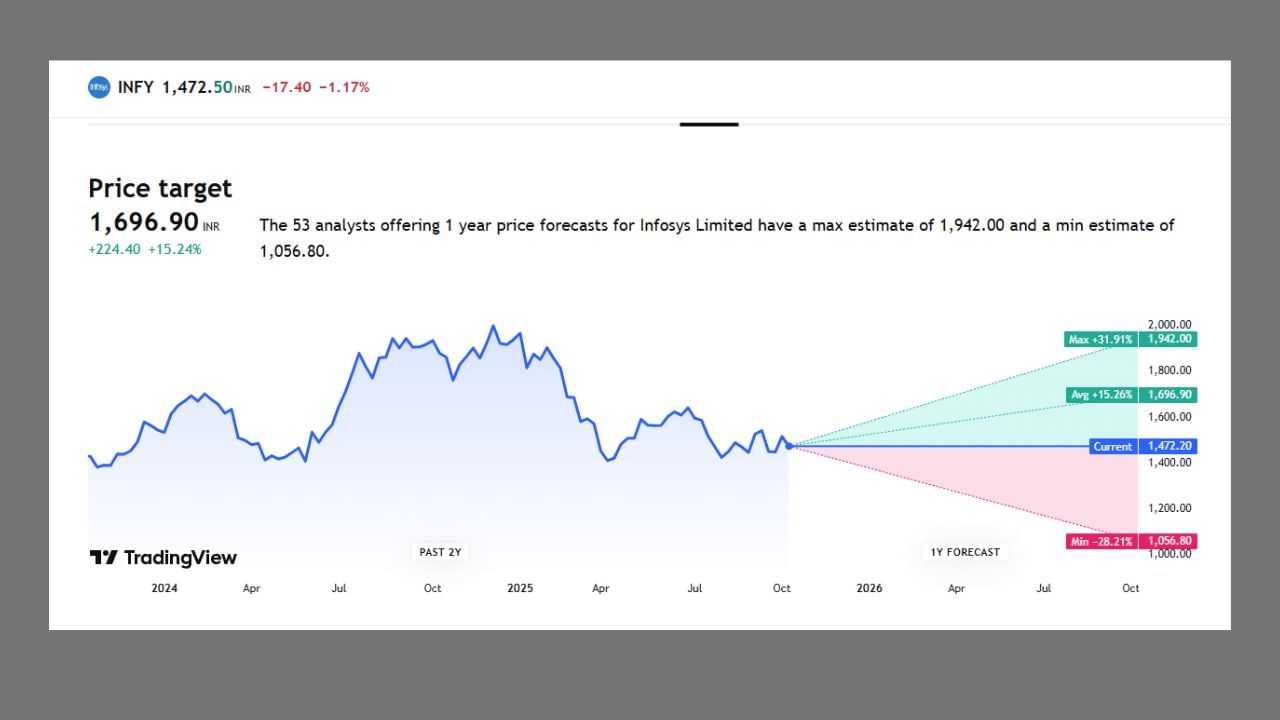This screenshot has width=1280, height=720.
Task: Select the PAST 2Y chart label
Action: 440,552
